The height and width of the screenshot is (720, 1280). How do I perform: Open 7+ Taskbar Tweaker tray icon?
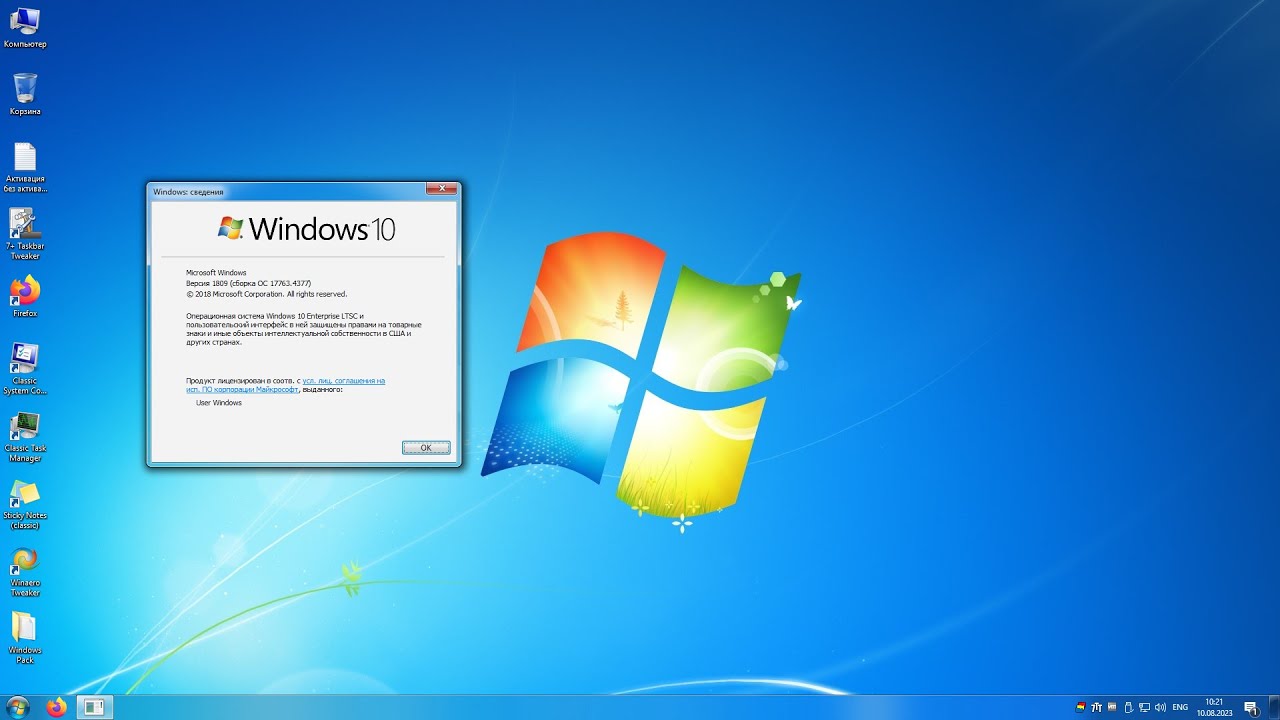point(1096,707)
